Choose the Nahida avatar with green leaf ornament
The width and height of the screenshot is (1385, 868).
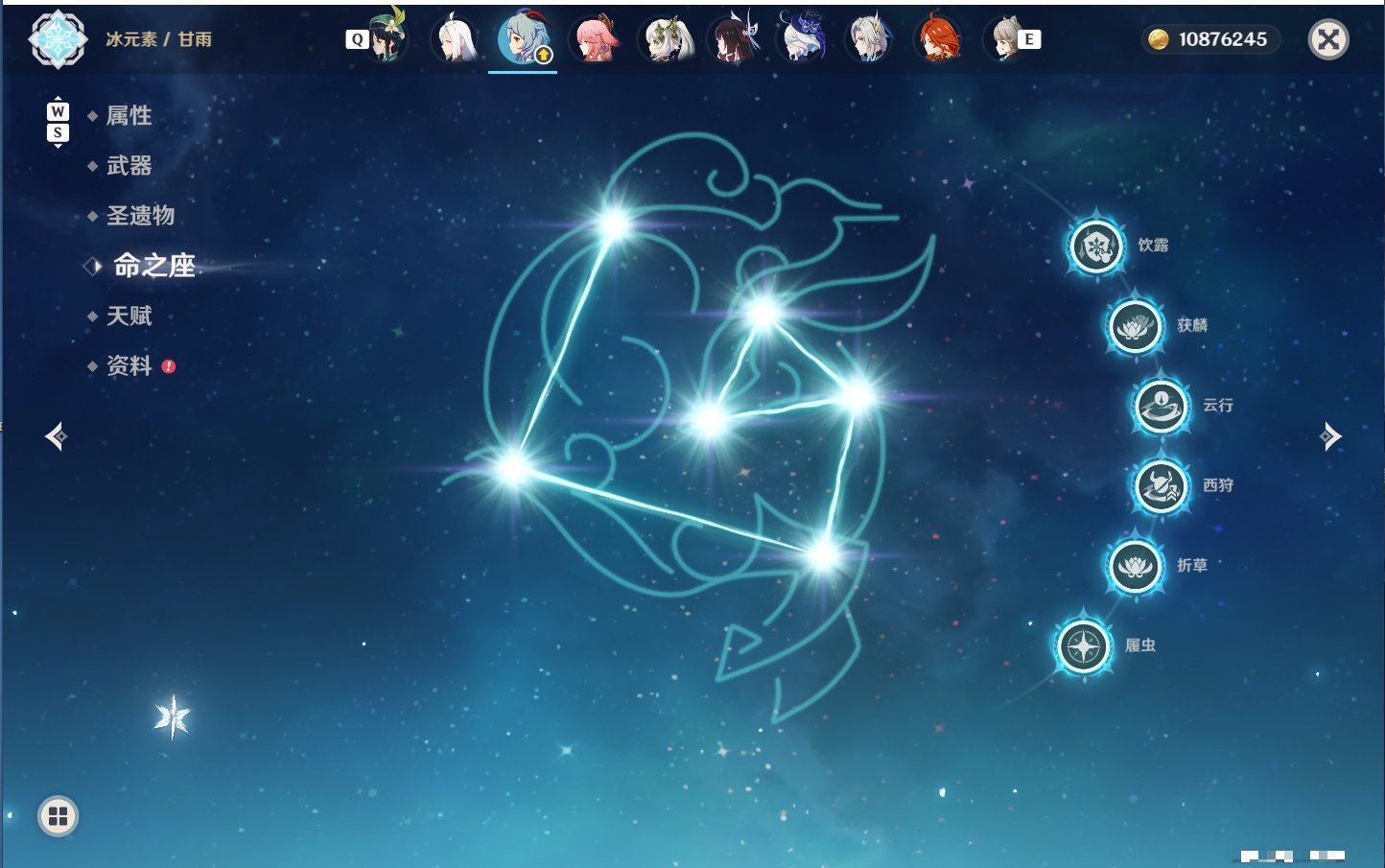coord(666,38)
